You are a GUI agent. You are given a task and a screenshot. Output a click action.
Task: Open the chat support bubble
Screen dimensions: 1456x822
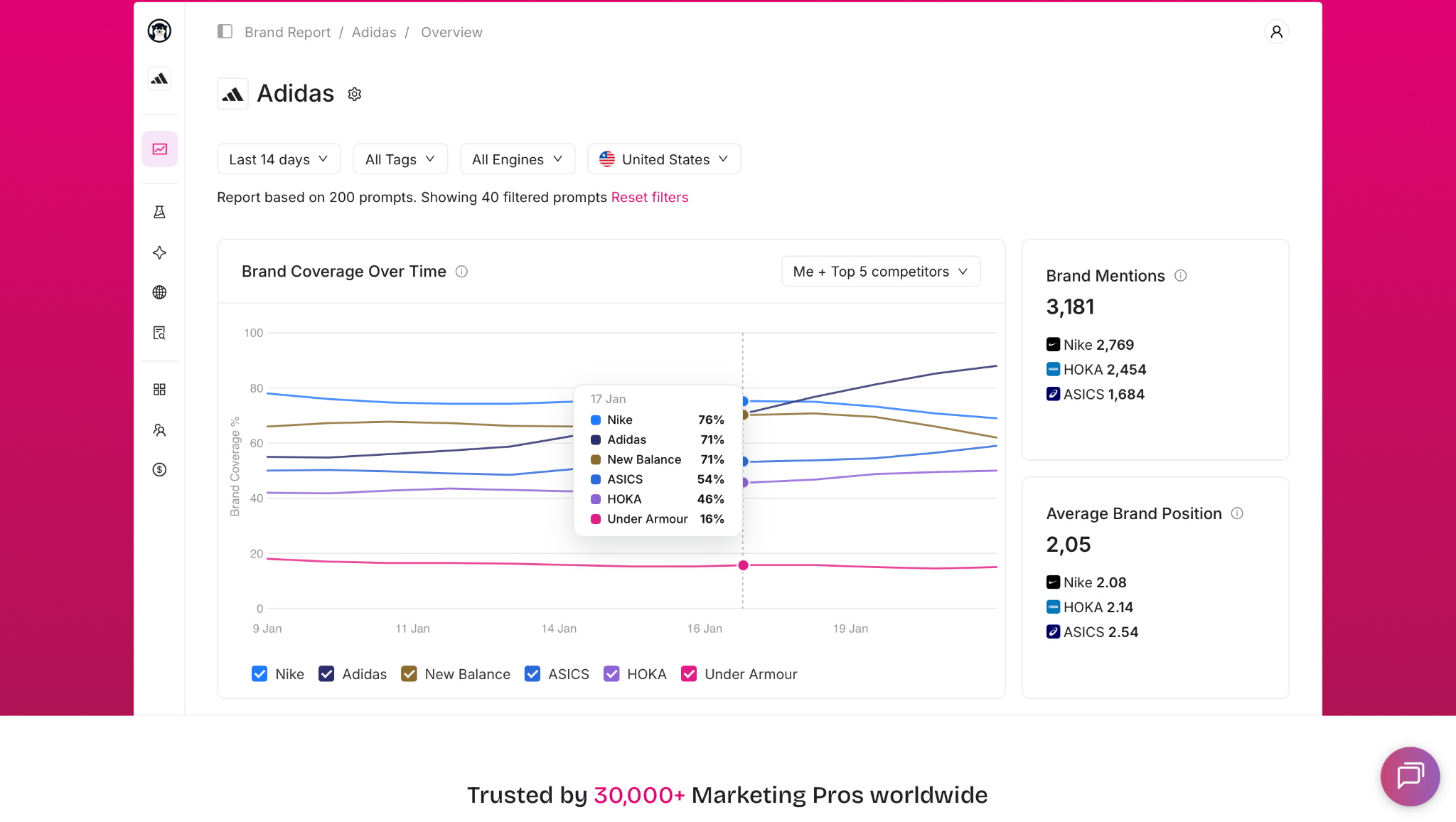click(1410, 776)
